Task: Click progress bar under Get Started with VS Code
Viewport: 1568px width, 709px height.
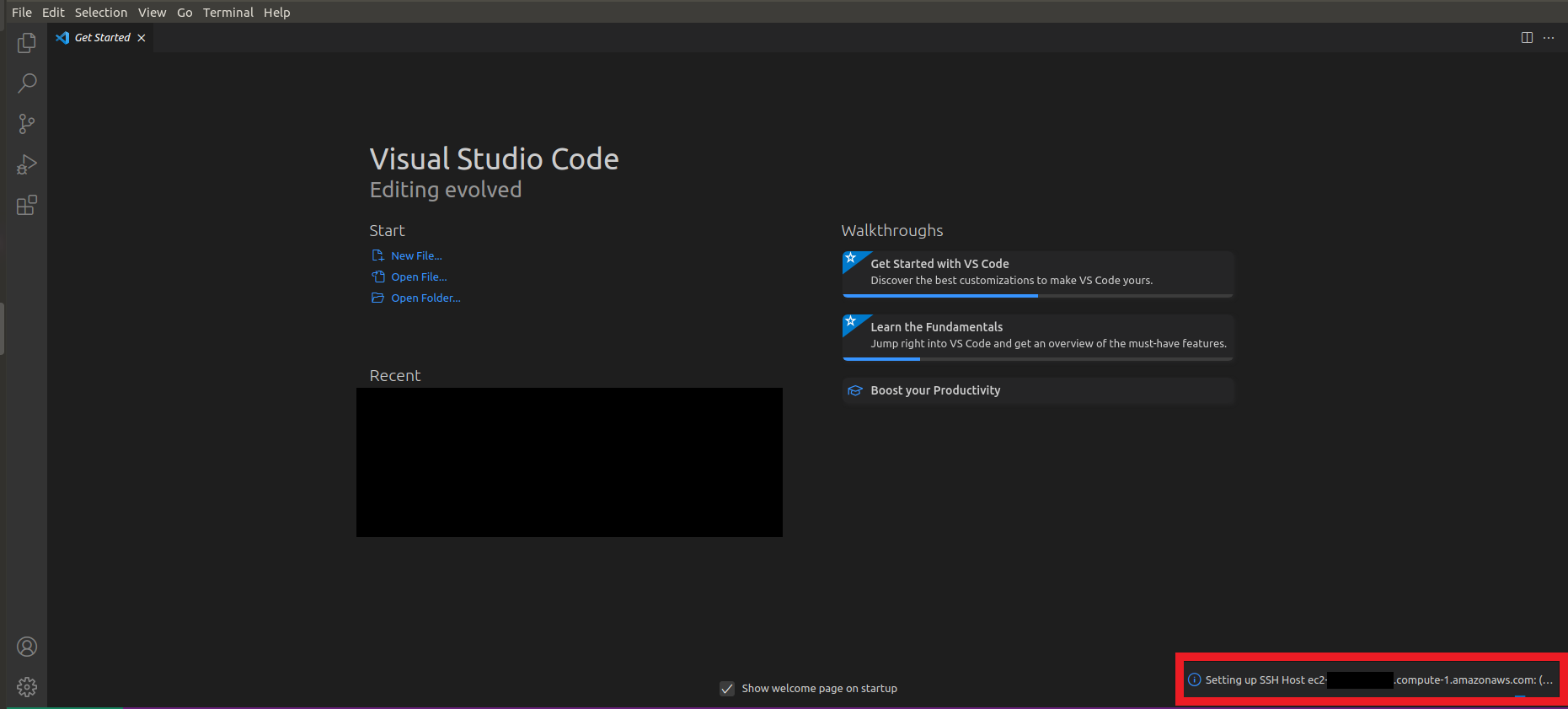Action: (x=1038, y=296)
